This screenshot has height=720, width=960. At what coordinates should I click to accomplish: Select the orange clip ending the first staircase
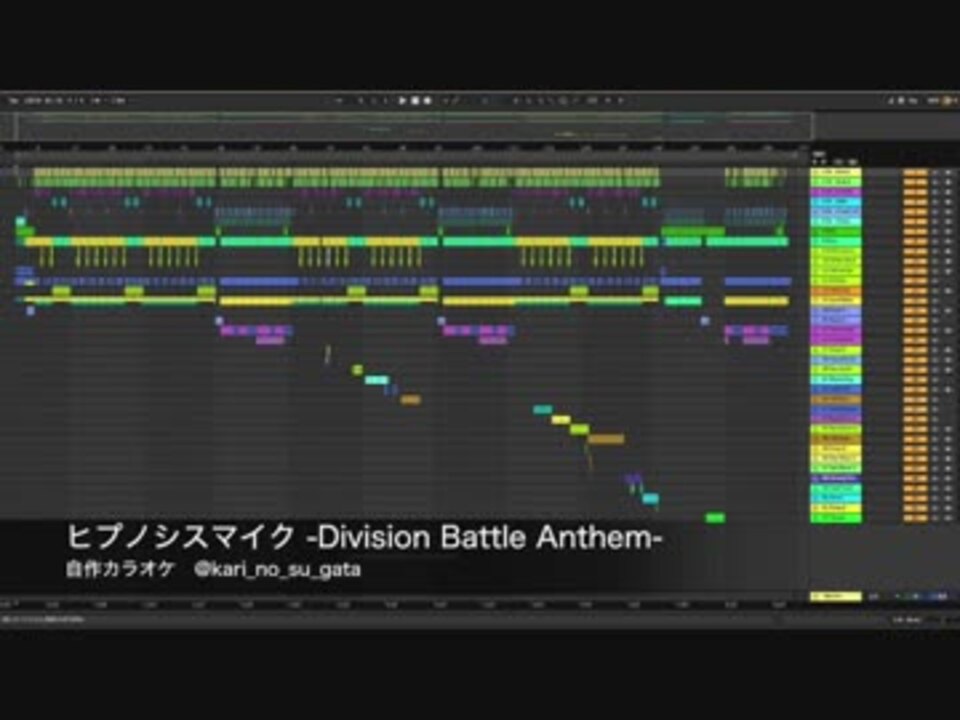[410, 400]
